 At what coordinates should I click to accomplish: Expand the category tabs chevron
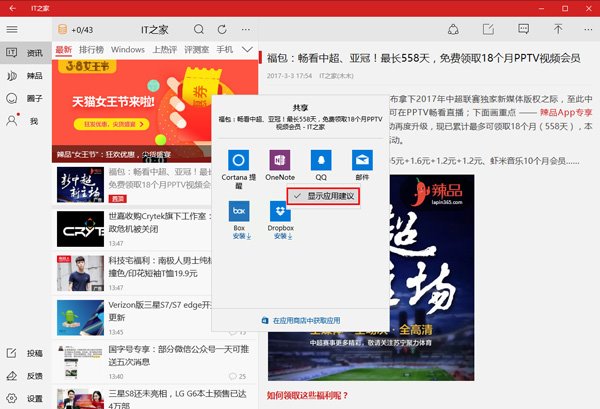(247, 50)
